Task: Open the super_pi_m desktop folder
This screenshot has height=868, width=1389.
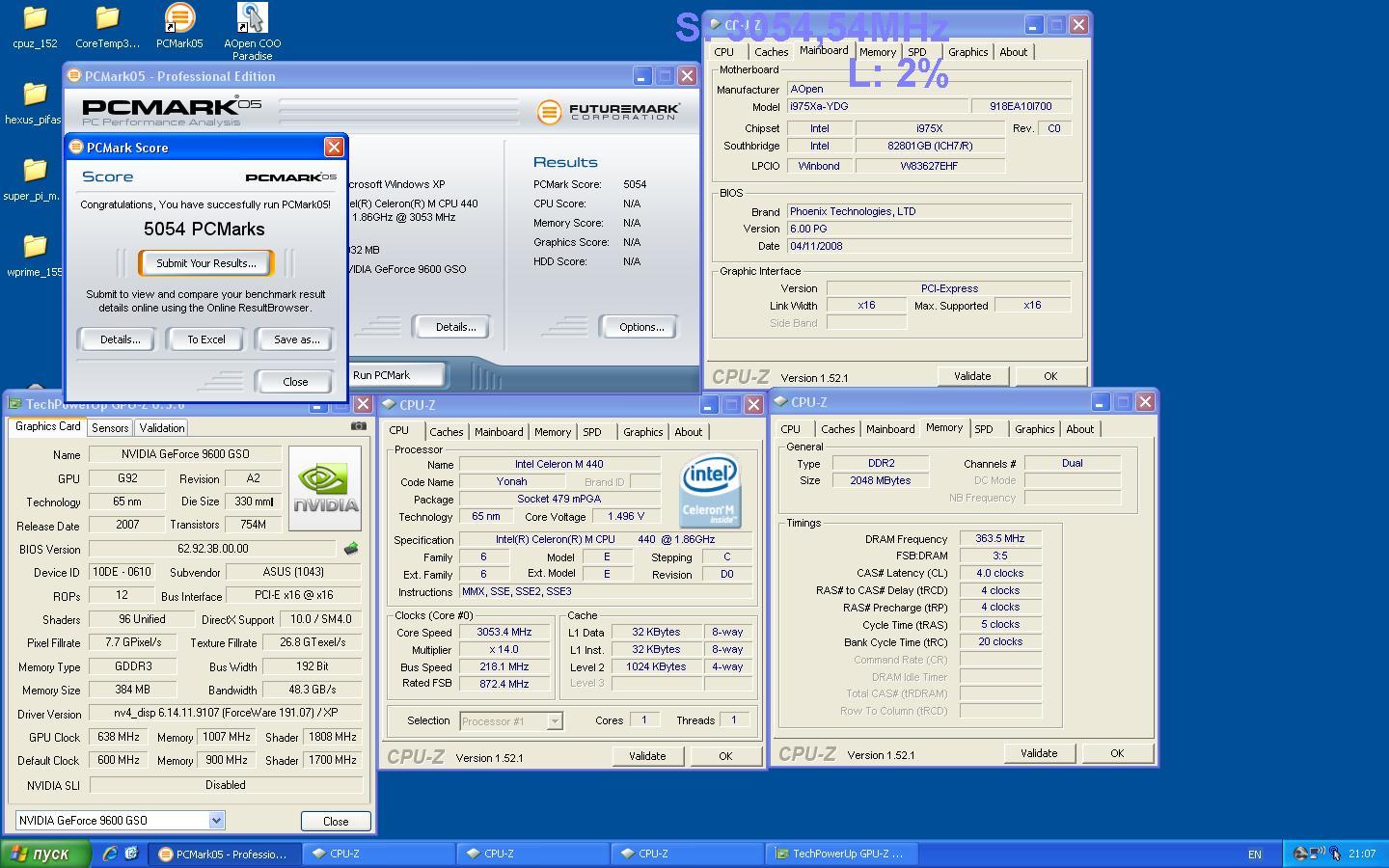Action: coord(35,179)
